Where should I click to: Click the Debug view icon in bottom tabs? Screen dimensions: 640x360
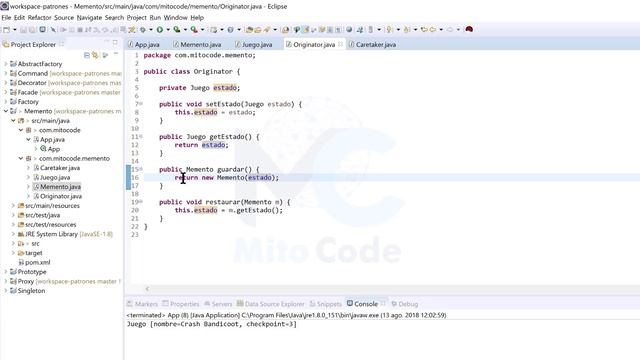pos(394,304)
